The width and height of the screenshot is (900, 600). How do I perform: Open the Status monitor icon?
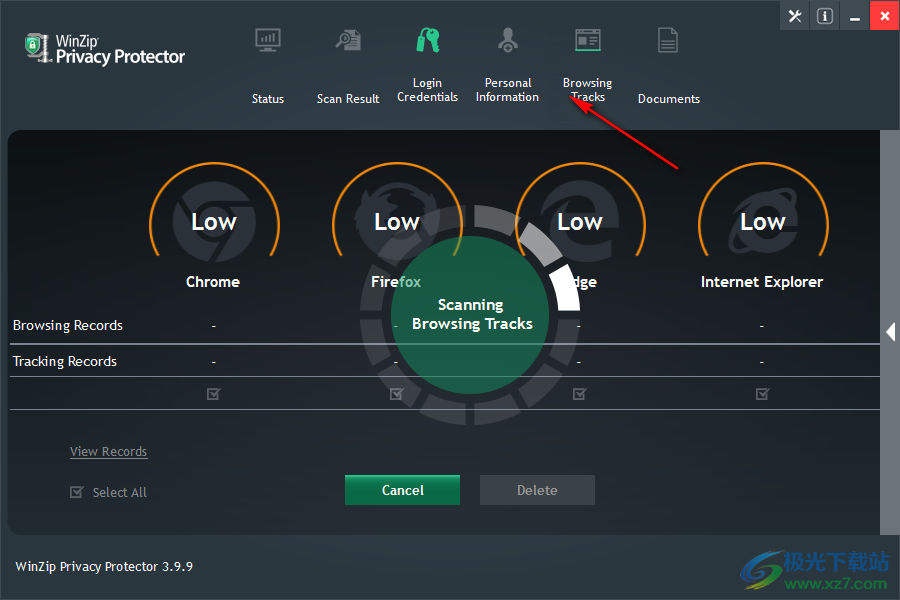[267, 40]
